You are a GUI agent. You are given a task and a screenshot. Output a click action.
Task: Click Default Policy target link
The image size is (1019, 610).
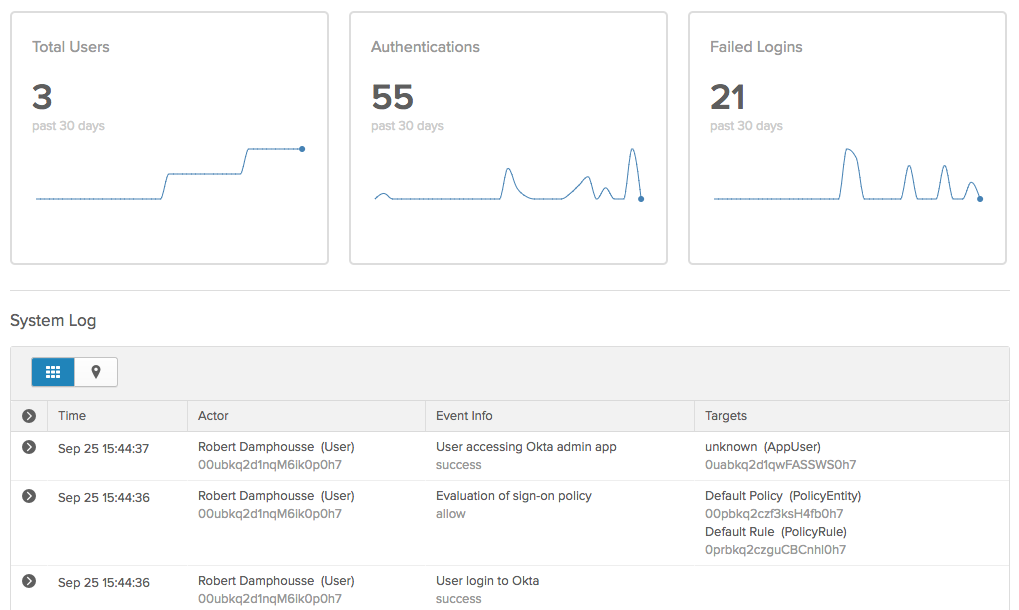pyautogui.click(x=744, y=496)
